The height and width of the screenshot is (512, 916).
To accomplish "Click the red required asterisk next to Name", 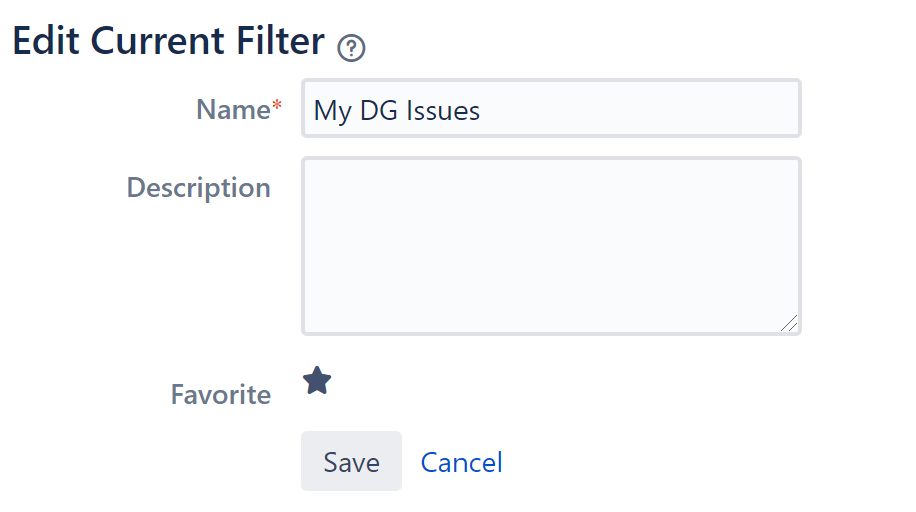I will click(277, 105).
